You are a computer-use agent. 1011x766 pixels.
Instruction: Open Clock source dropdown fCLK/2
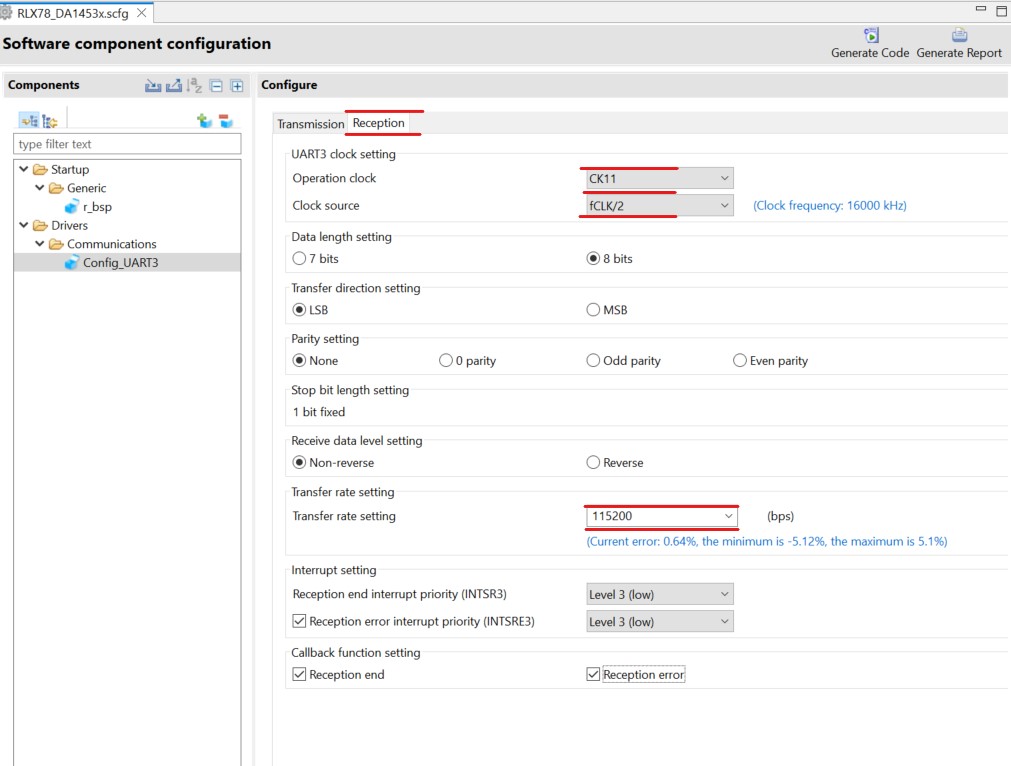660,206
